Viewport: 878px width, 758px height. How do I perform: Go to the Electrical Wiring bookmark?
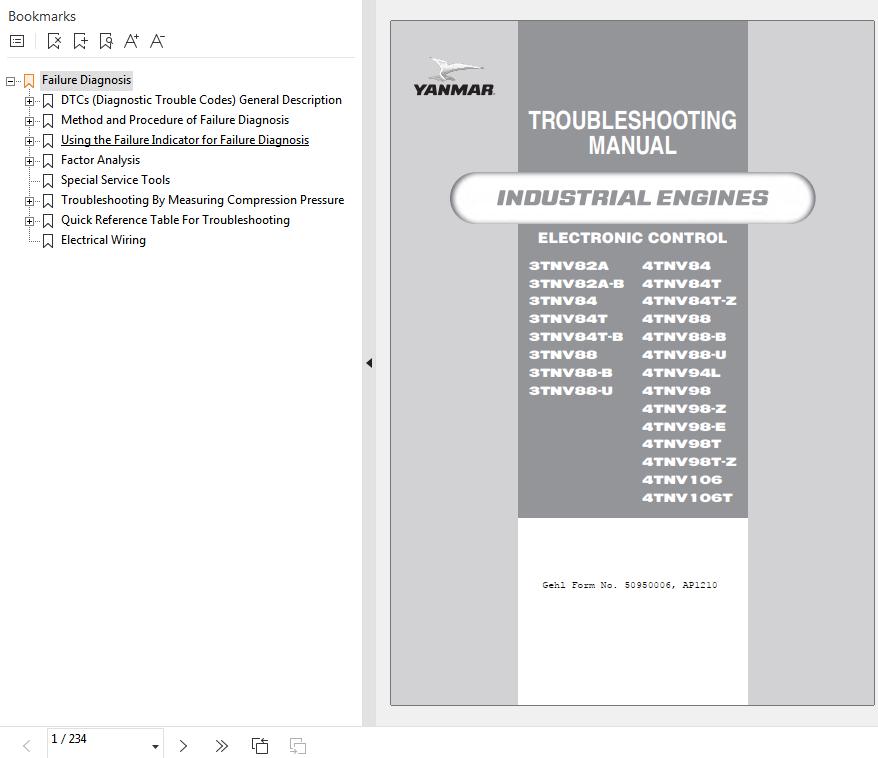103,240
